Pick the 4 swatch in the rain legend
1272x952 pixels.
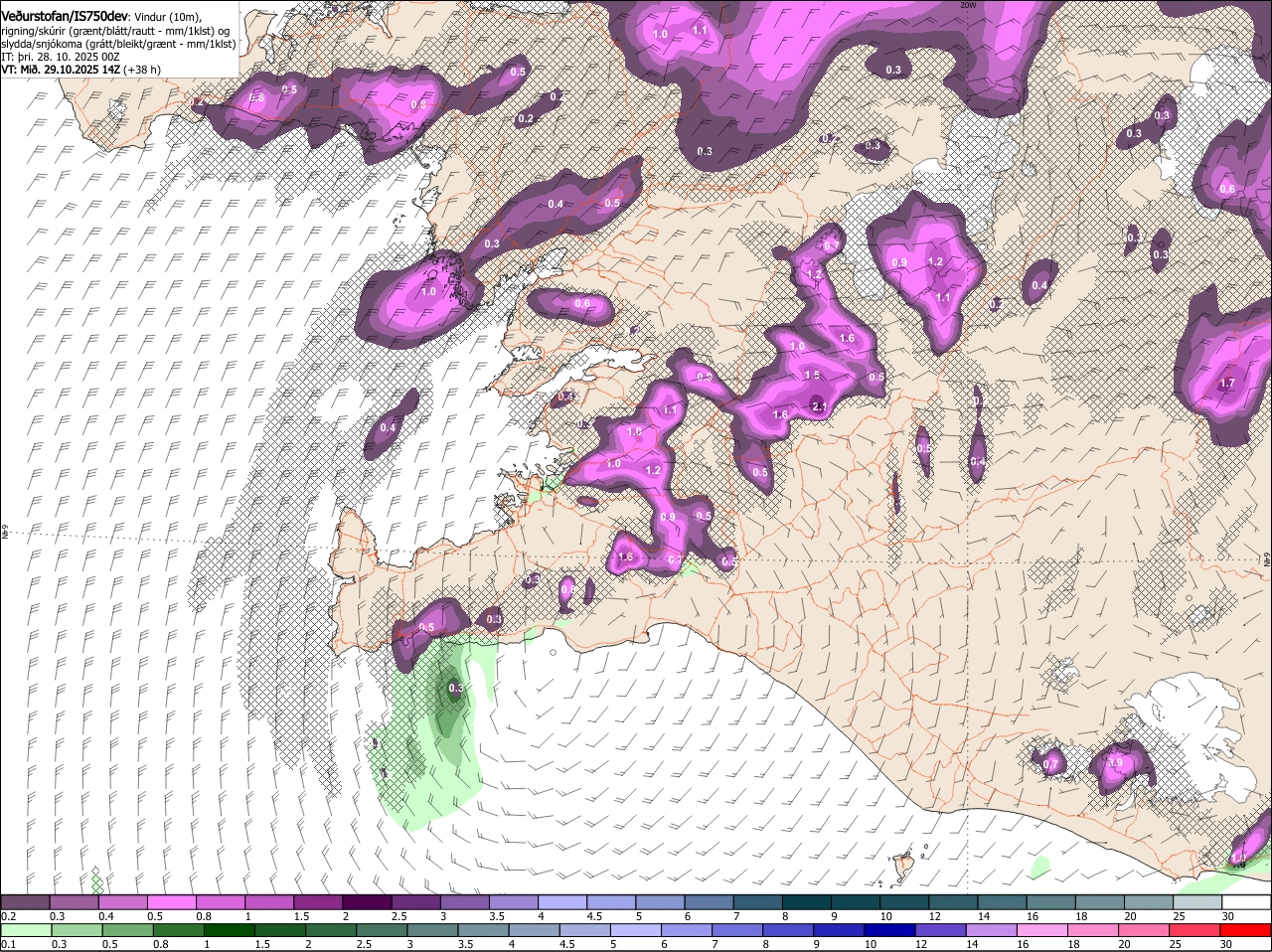click(535, 930)
